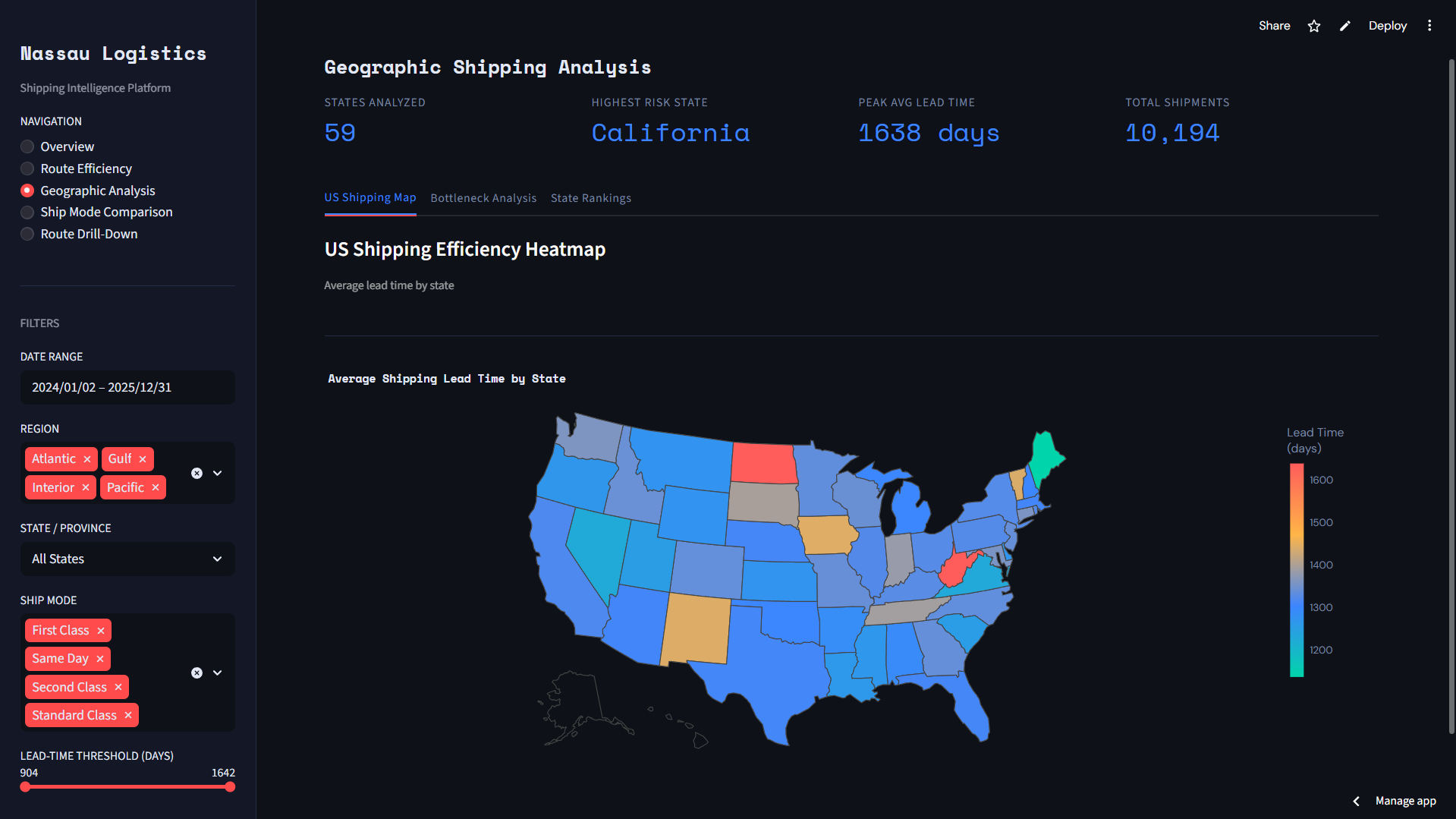Image resolution: width=1456 pixels, height=819 pixels.
Task: Click the pencil edit icon in the header
Action: click(x=1344, y=25)
